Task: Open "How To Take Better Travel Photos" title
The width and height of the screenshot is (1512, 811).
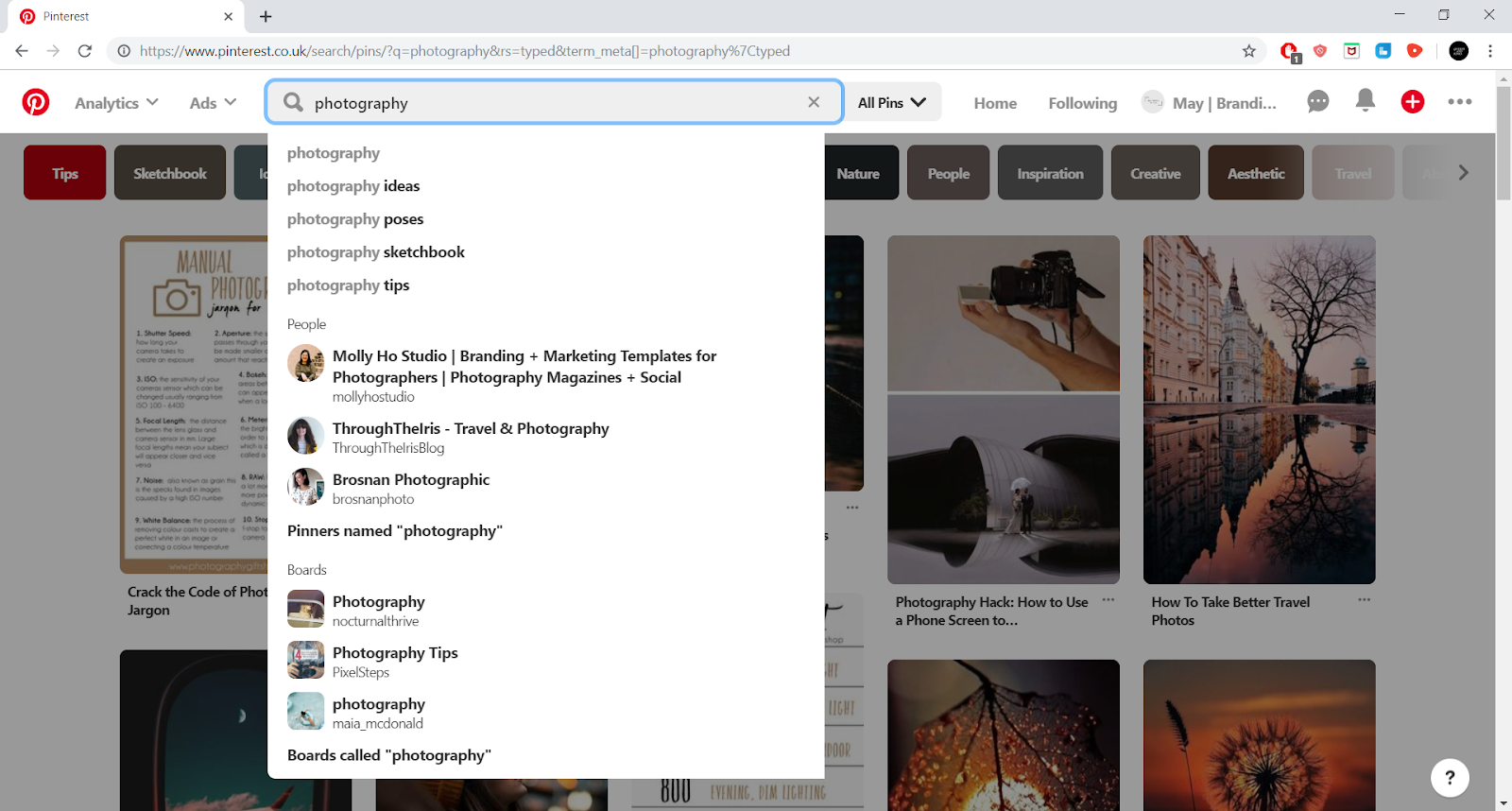Action: pyautogui.click(x=1230, y=611)
